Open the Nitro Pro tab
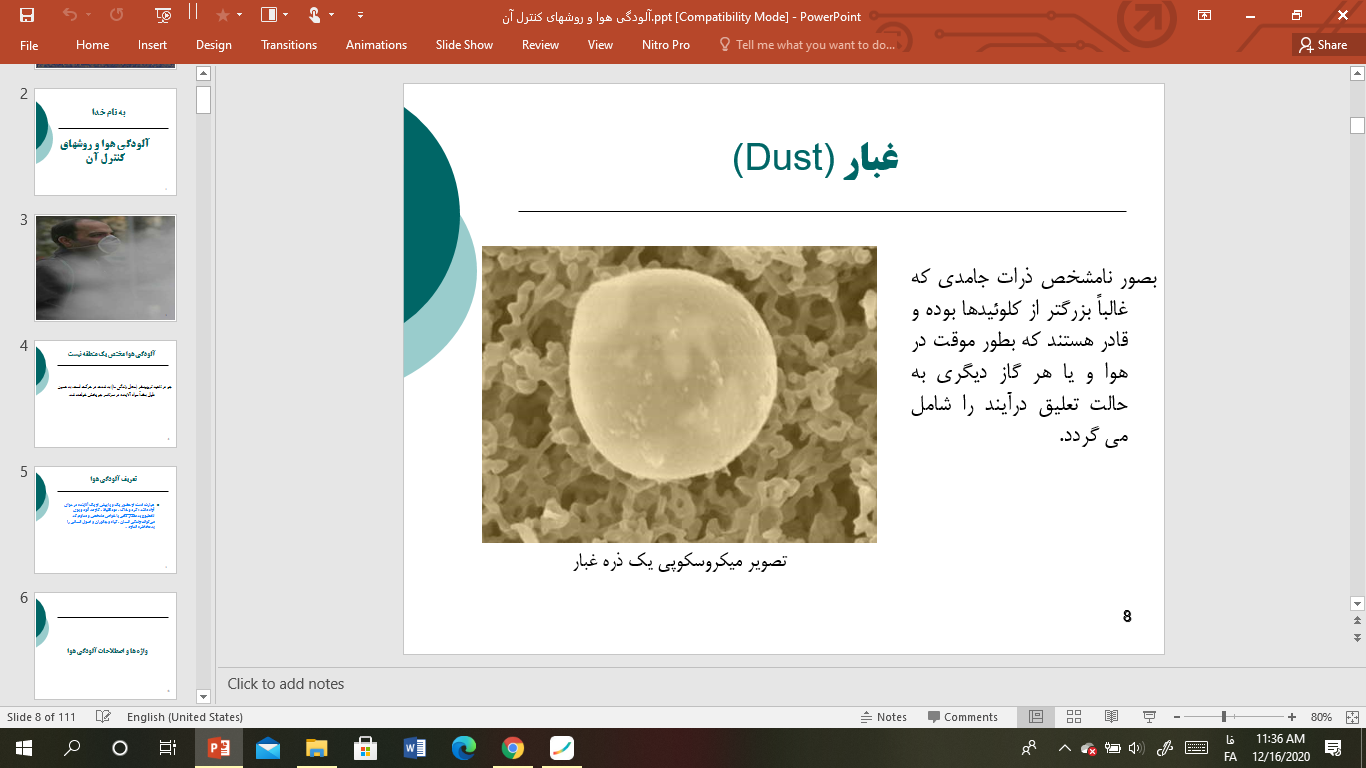This screenshot has width=1366, height=768. pyautogui.click(x=665, y=45)
